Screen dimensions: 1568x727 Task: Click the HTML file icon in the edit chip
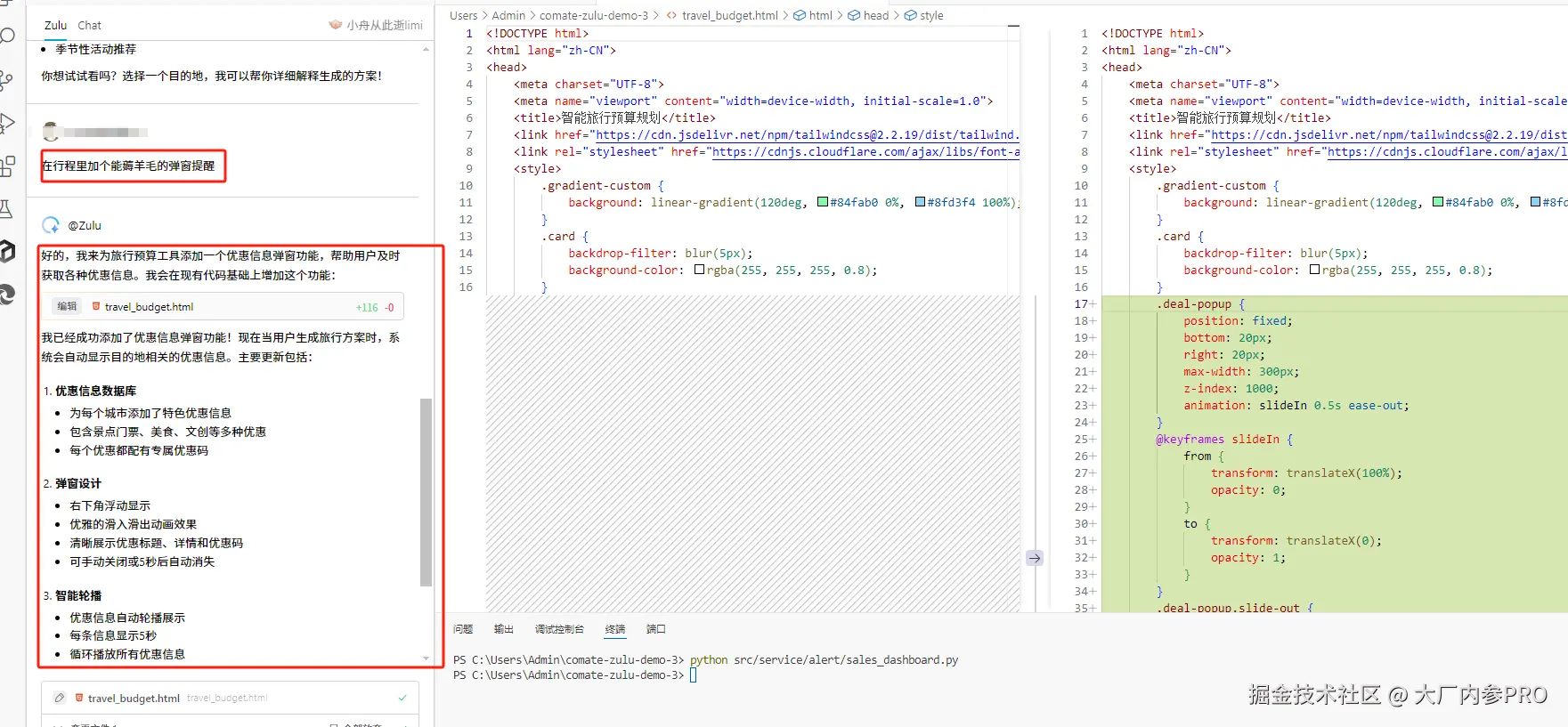pyautogui.click(x=96, y=306)
